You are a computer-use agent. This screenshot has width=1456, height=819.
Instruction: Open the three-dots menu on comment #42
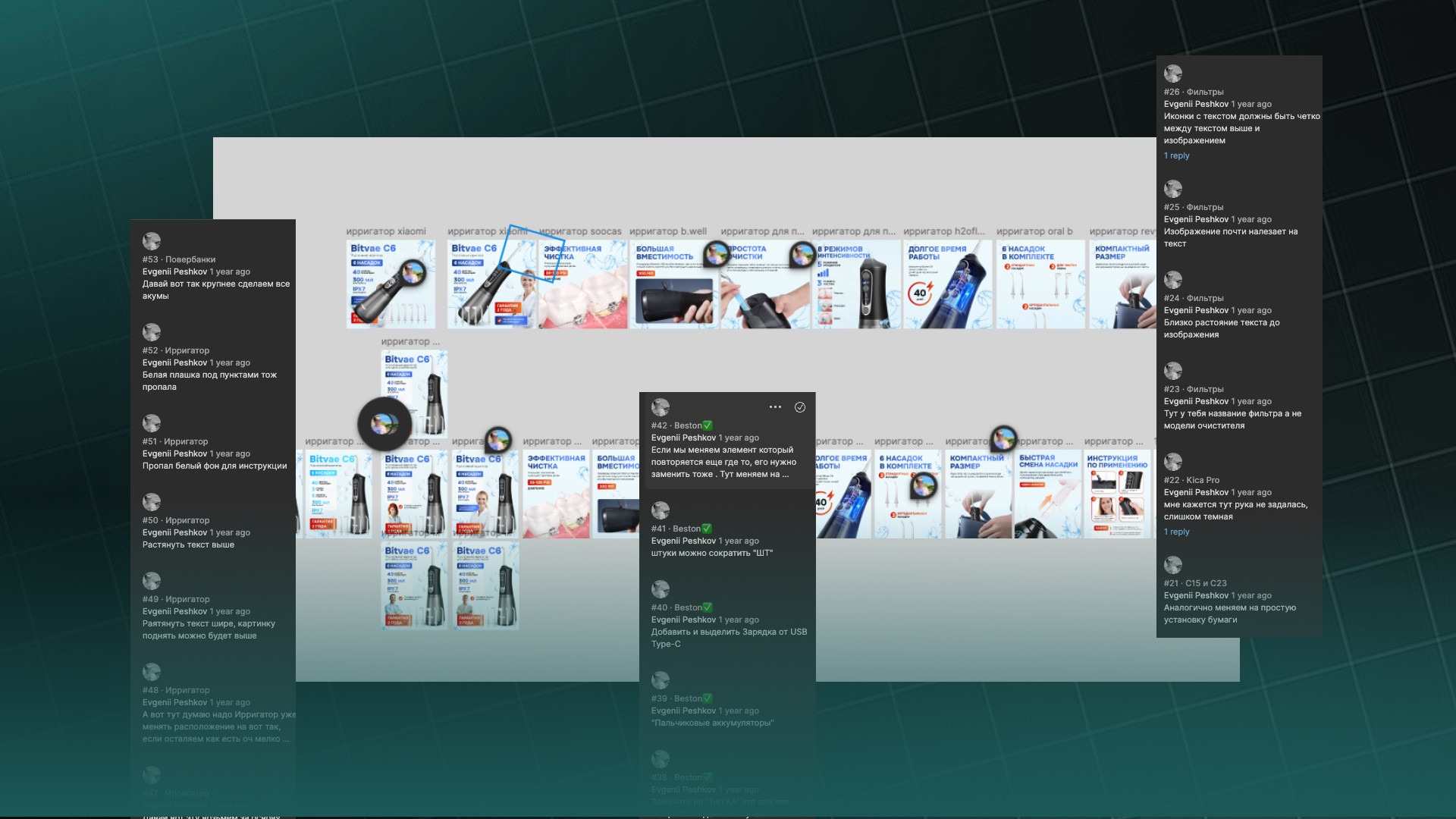tap(775, 407)
